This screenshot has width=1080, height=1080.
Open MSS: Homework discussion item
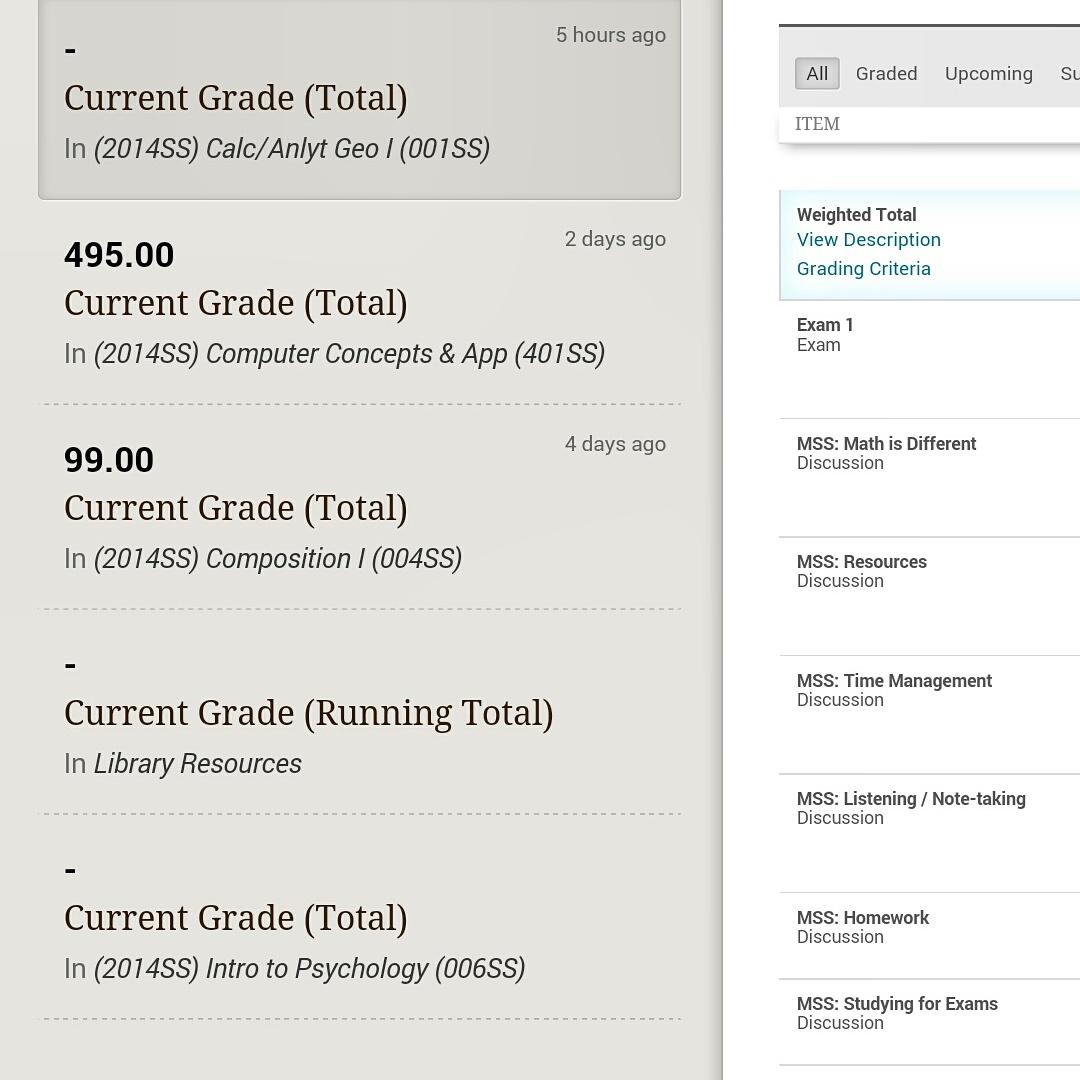pyautogui.click(x=929, y=937)
